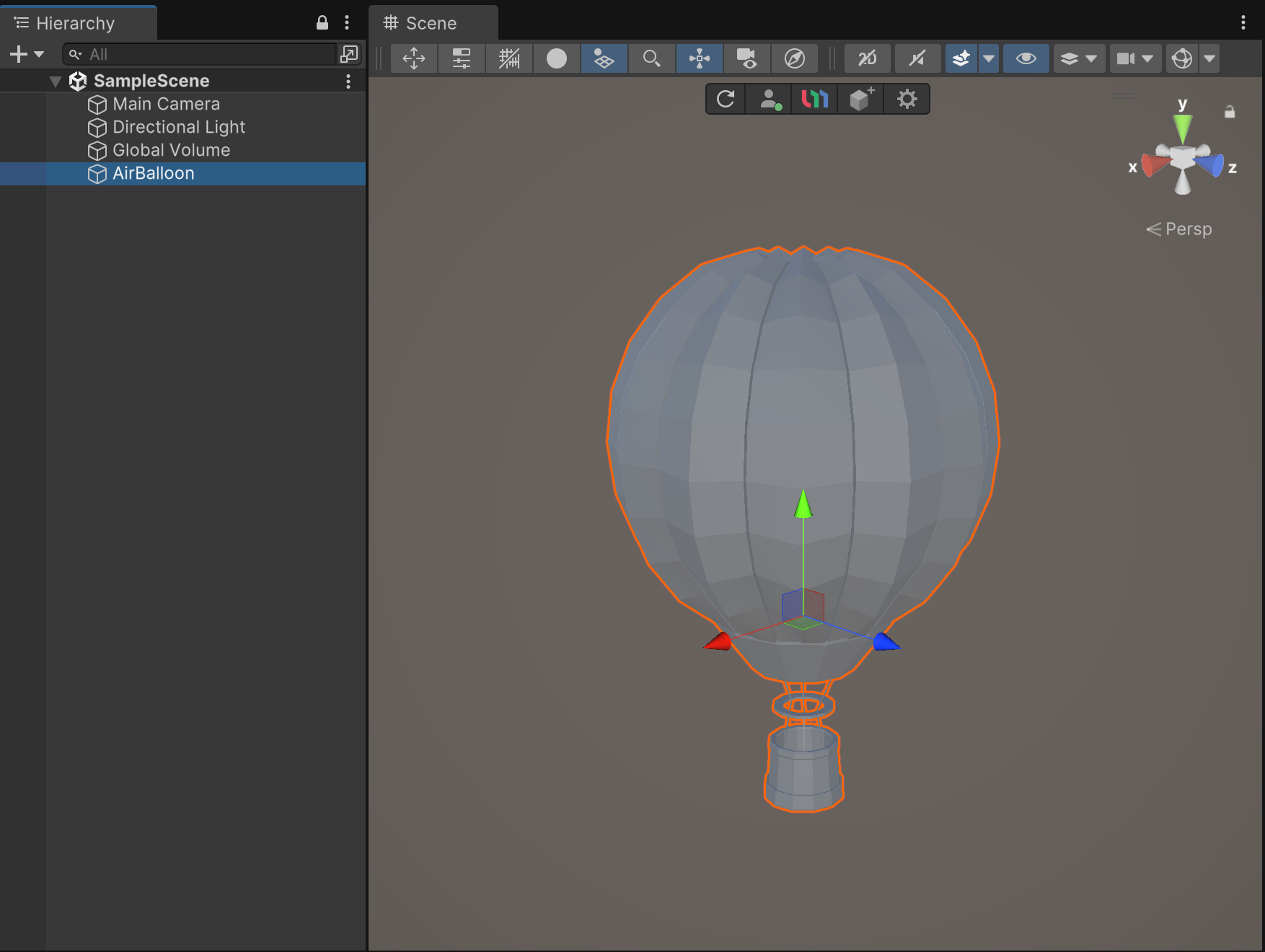Viewport: 1265px width, 952px height.
Task: Click the red X move arrow on the balloon
Action: tap(718, 641)
